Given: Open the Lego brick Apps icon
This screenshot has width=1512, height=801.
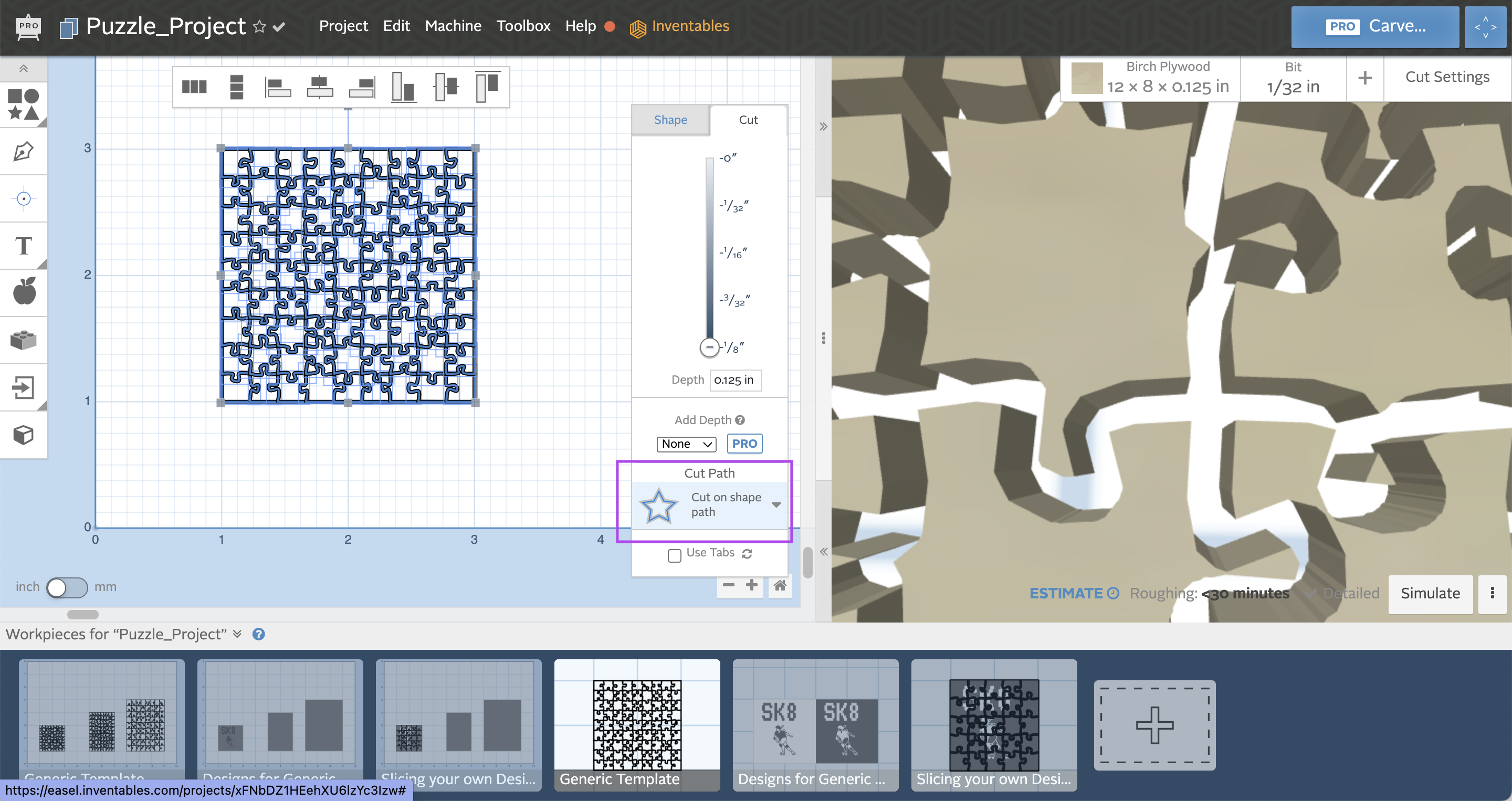Looking at the screenshot, I should coord(24,340).
